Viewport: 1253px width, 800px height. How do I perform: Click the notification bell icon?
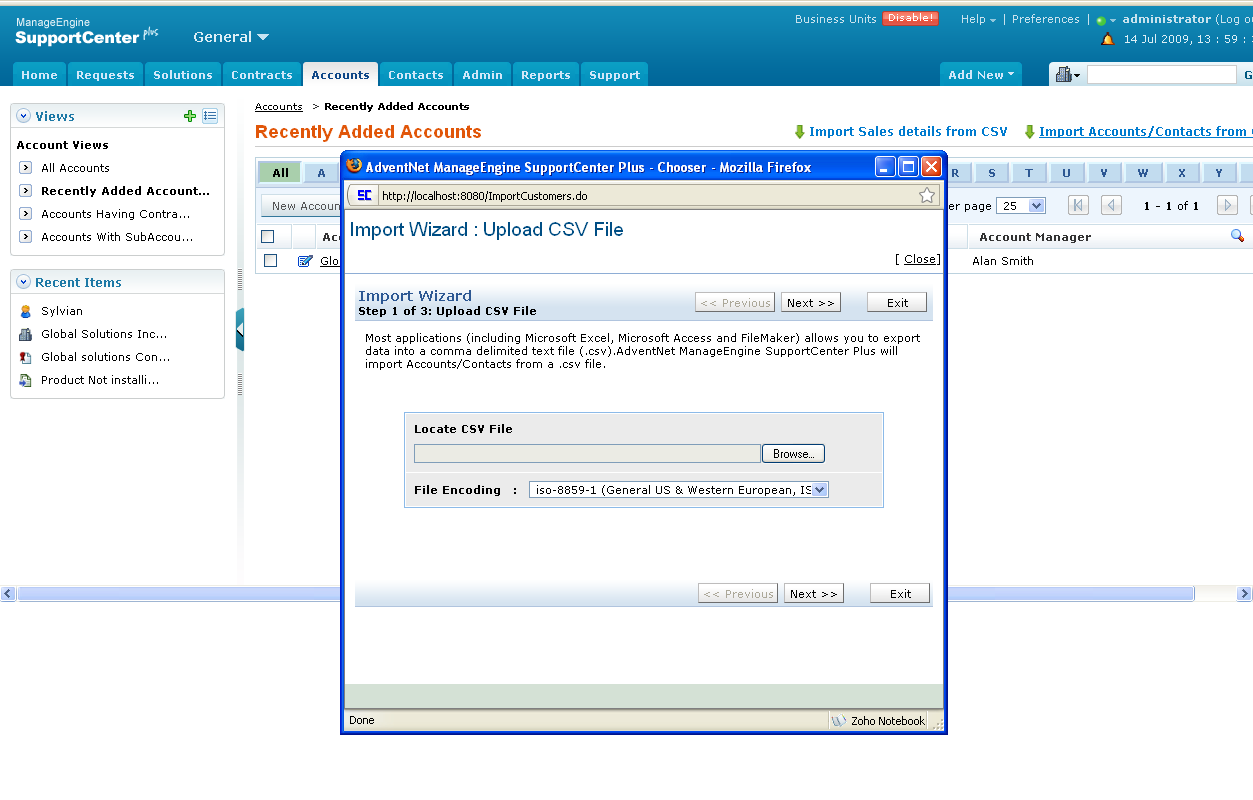pos(1108,40)
